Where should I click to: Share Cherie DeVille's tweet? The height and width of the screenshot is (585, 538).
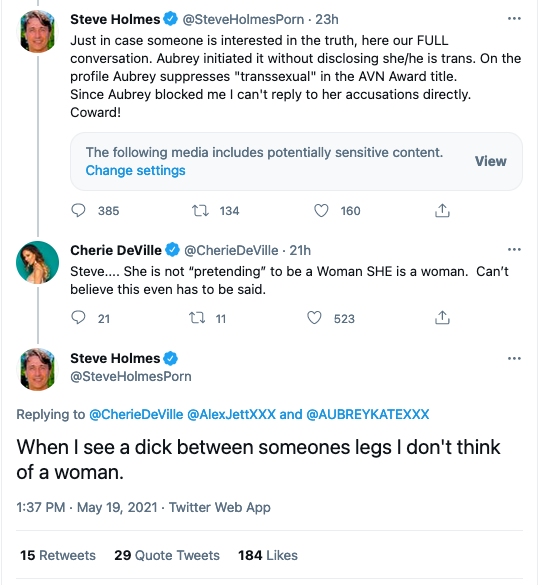(442, 318)
